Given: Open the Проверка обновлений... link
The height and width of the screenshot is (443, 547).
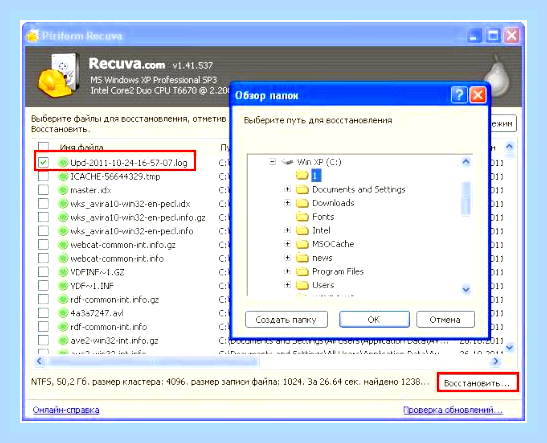Looking at the screenshot, I should pos(453,410).
